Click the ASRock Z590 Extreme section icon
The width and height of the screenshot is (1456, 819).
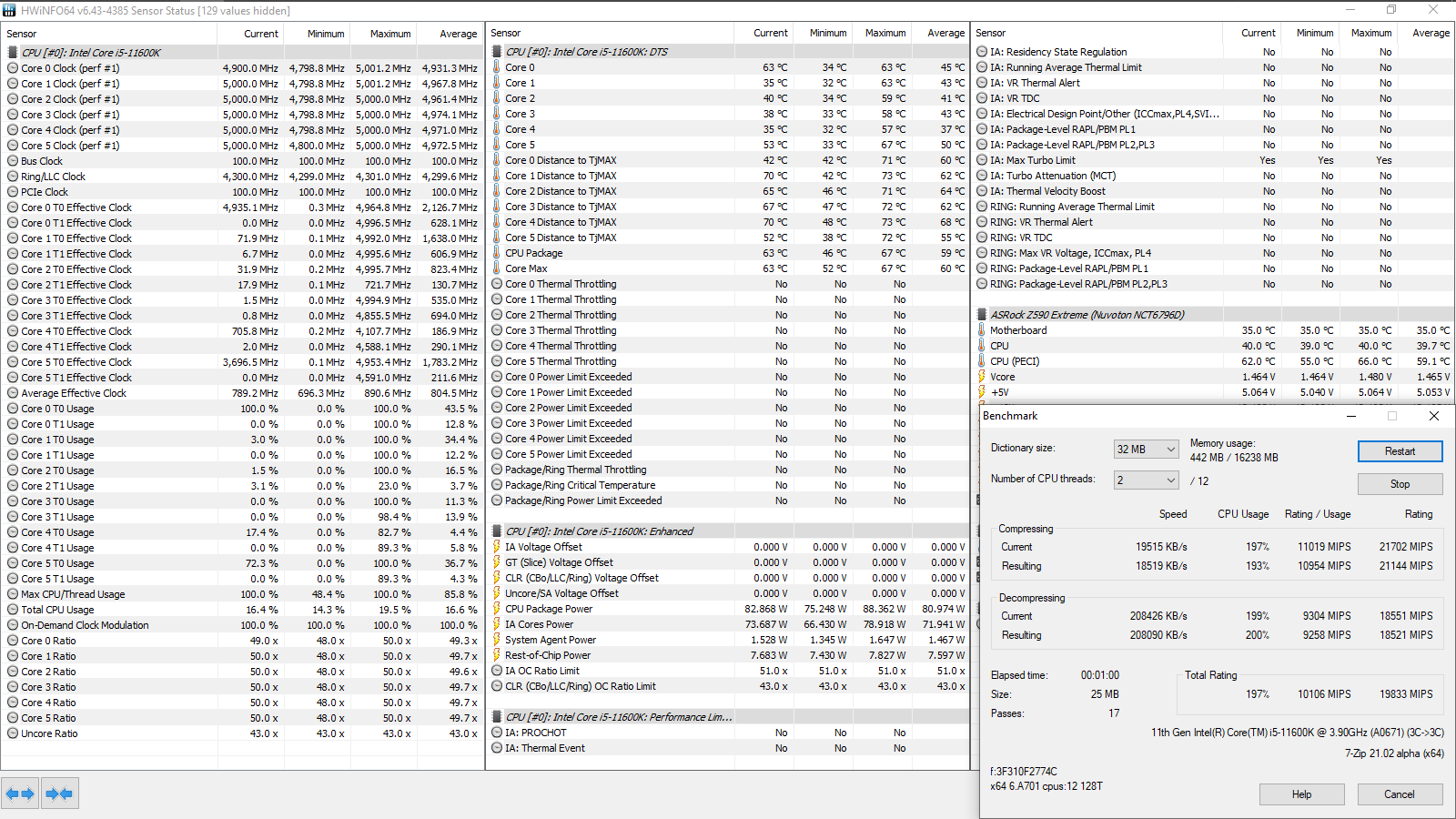point(982,315)
